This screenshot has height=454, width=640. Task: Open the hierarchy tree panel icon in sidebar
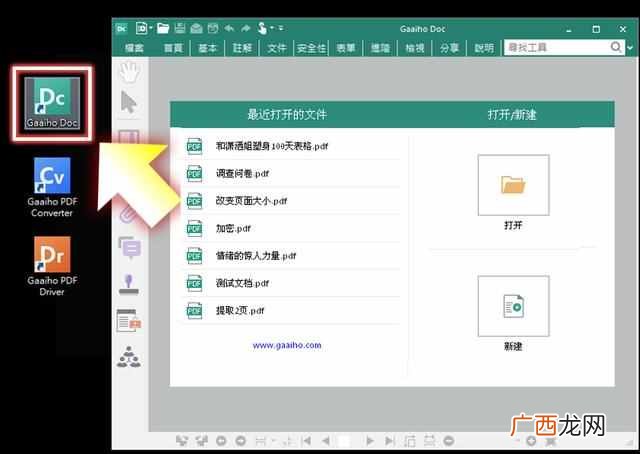(129, 356)
